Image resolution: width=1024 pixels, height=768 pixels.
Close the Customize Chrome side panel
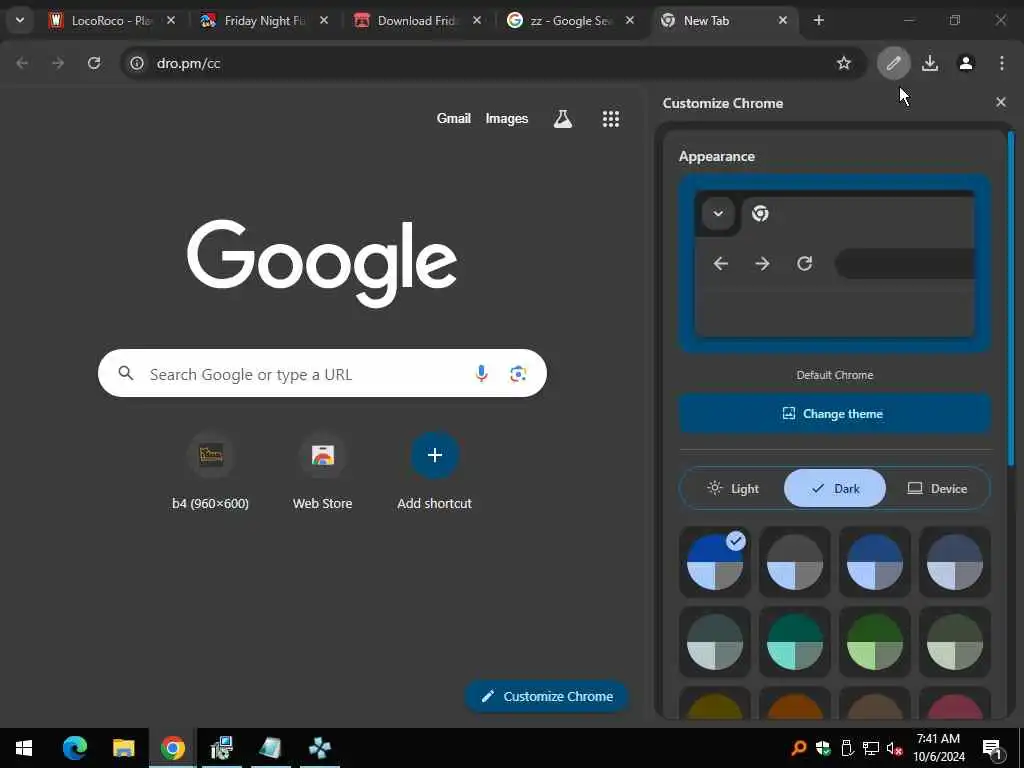click(1001, 103)
